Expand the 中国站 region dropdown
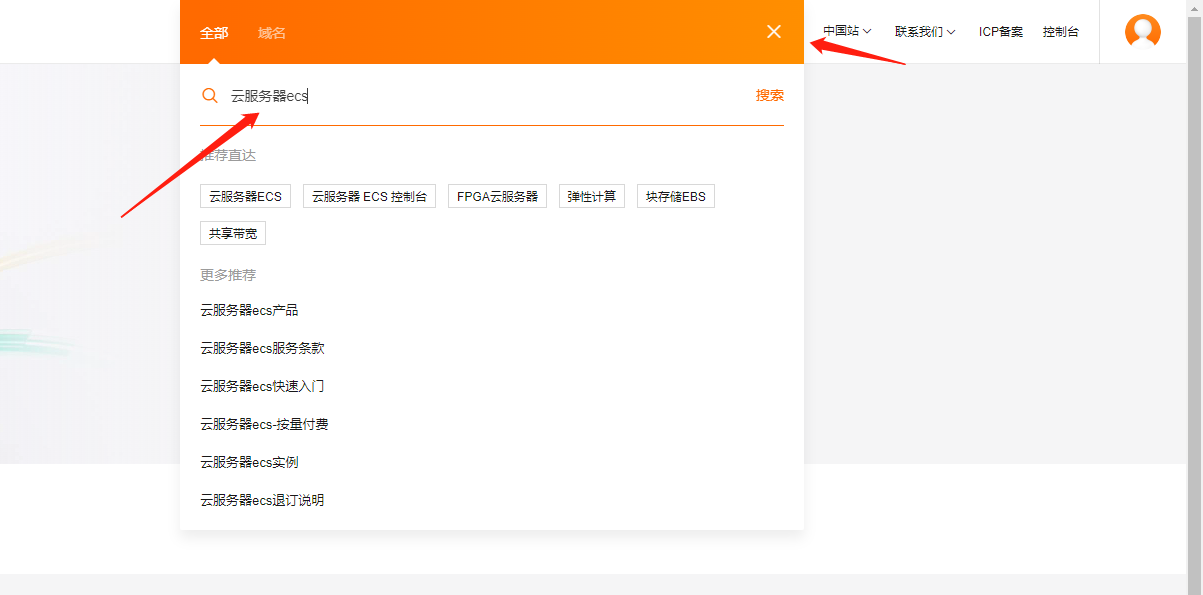The image size is (1203, 595). pyautogui.click(x=847, y=32)
